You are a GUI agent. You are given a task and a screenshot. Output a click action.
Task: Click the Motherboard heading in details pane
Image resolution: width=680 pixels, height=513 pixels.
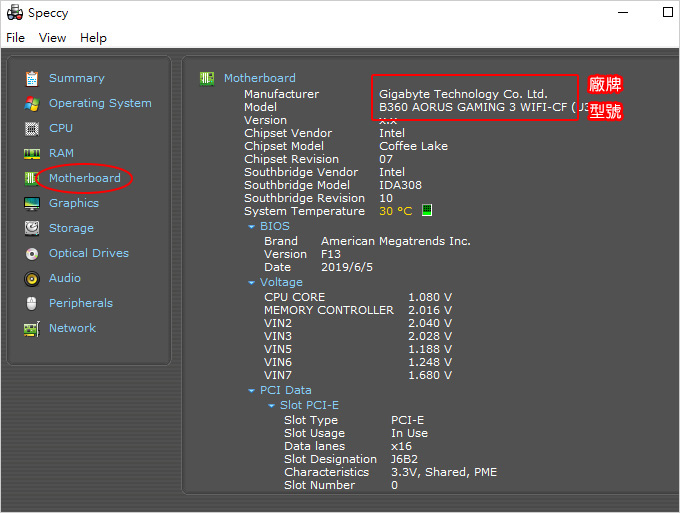point(260,78)
